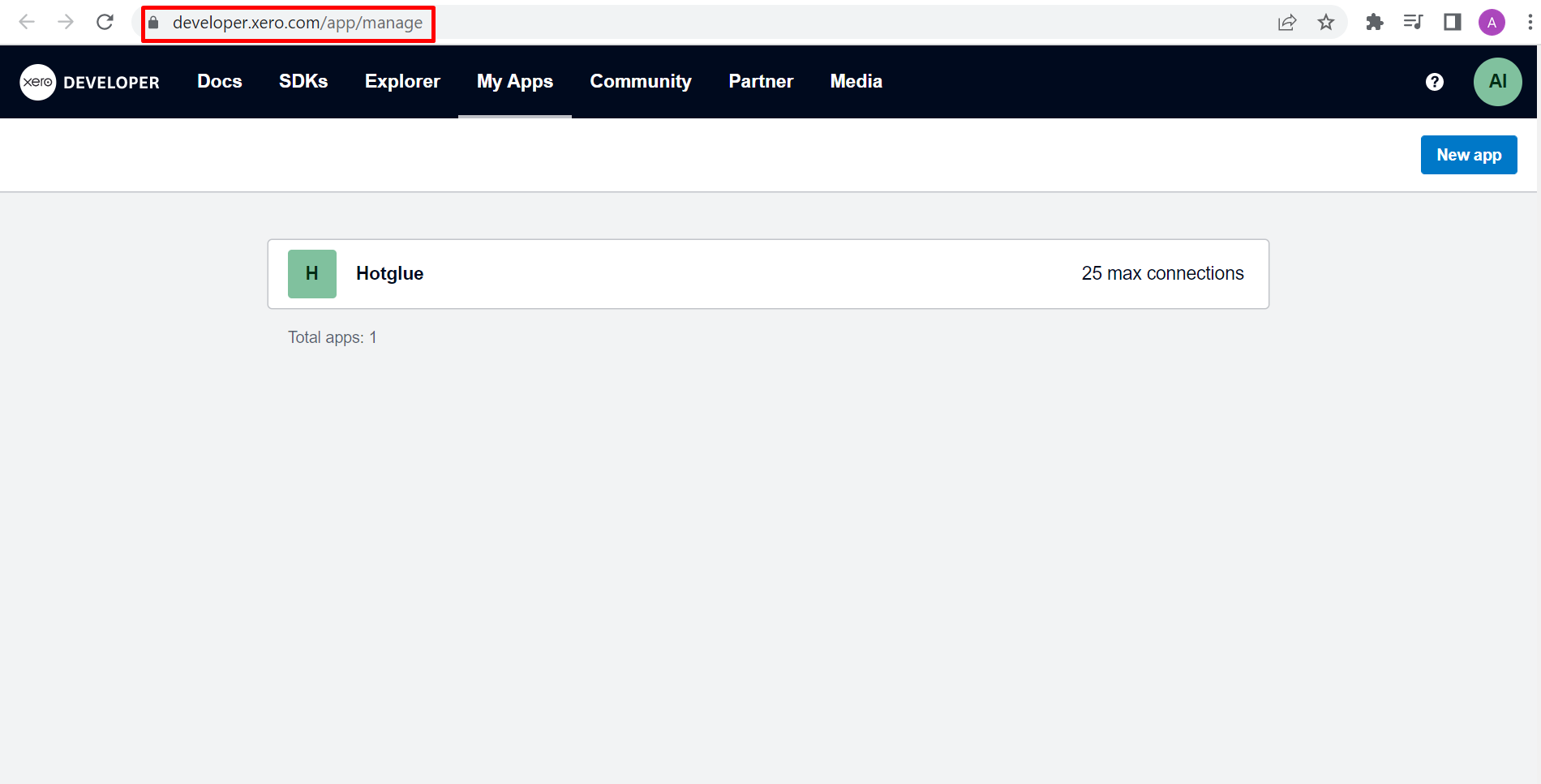Open the Docs menu item
This screenshot has width=1541, height=784.
[x=220, y=82]
